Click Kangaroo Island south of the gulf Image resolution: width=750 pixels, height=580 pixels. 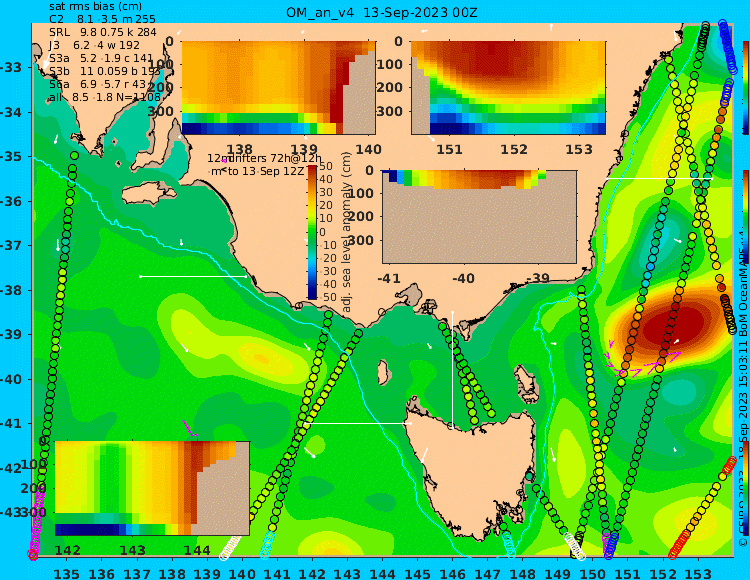click(x=149, y=195)
